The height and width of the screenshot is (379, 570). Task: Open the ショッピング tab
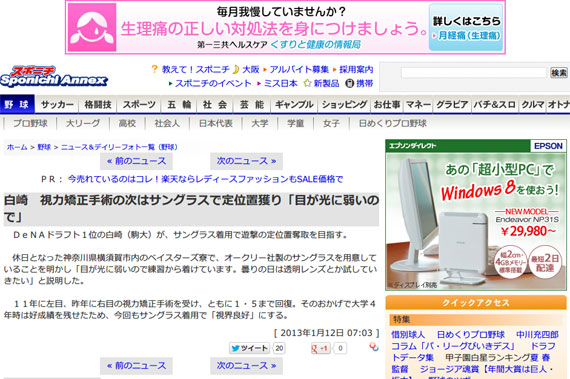pos(344,105)
